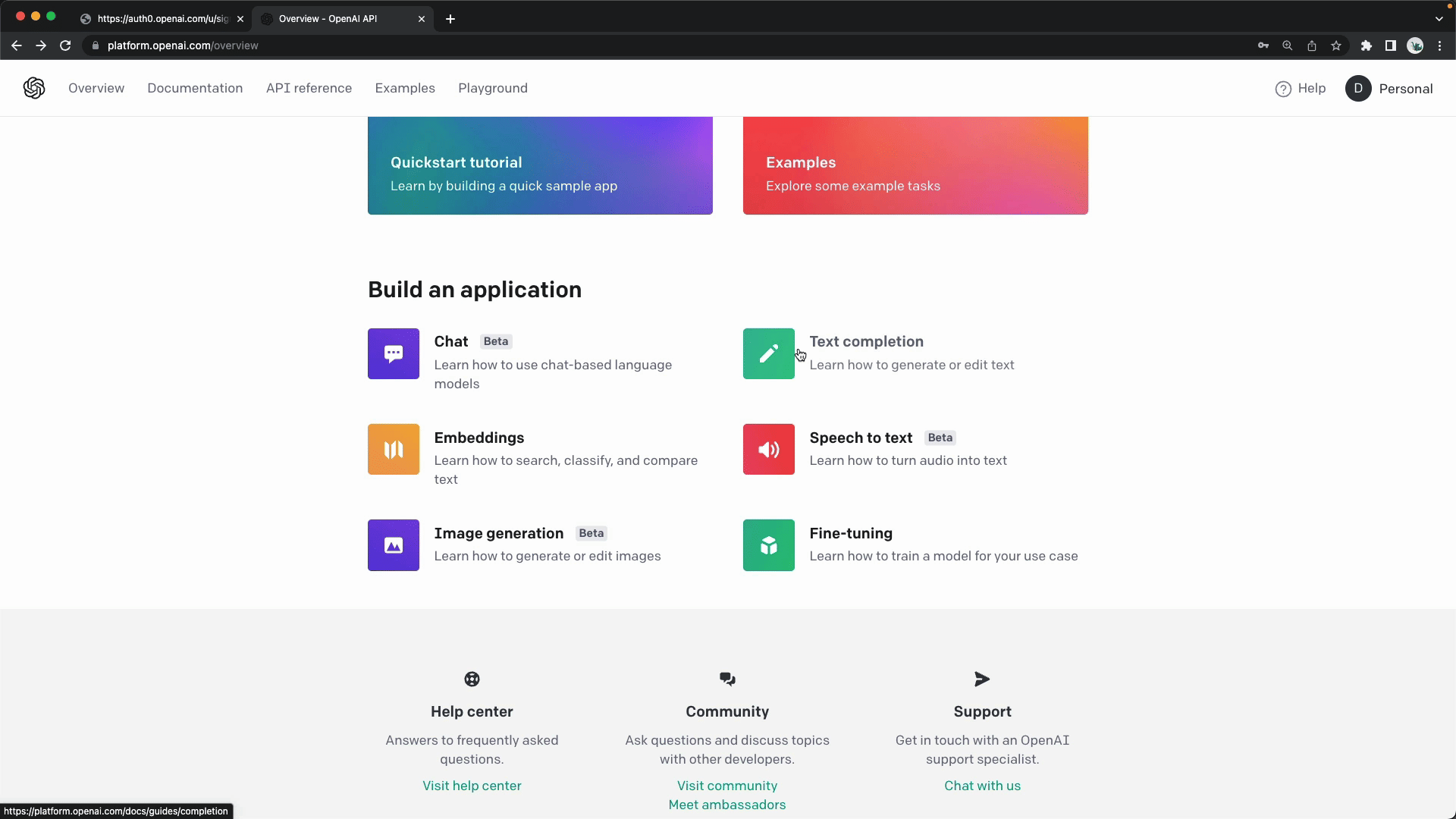Image resolution: width=1456 pixels, height=819 pixels.
Task: Click the Beta badge next to Chat
Action: coord(496,341)
